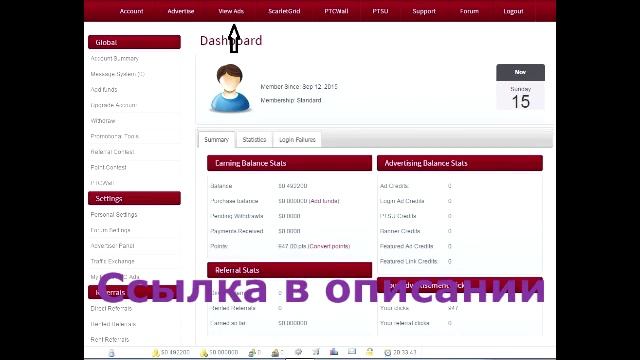Click the Earning Balance Stats panel header
Viewport: 640px width, 360px height.
pyautogui.click(x=289, y=163)
